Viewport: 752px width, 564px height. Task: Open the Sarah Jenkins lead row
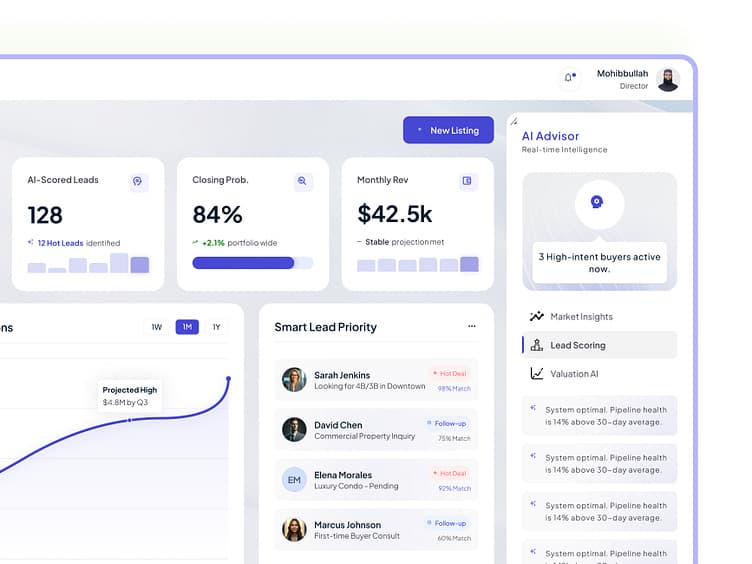pyautogui.click(x=376, y=380)
